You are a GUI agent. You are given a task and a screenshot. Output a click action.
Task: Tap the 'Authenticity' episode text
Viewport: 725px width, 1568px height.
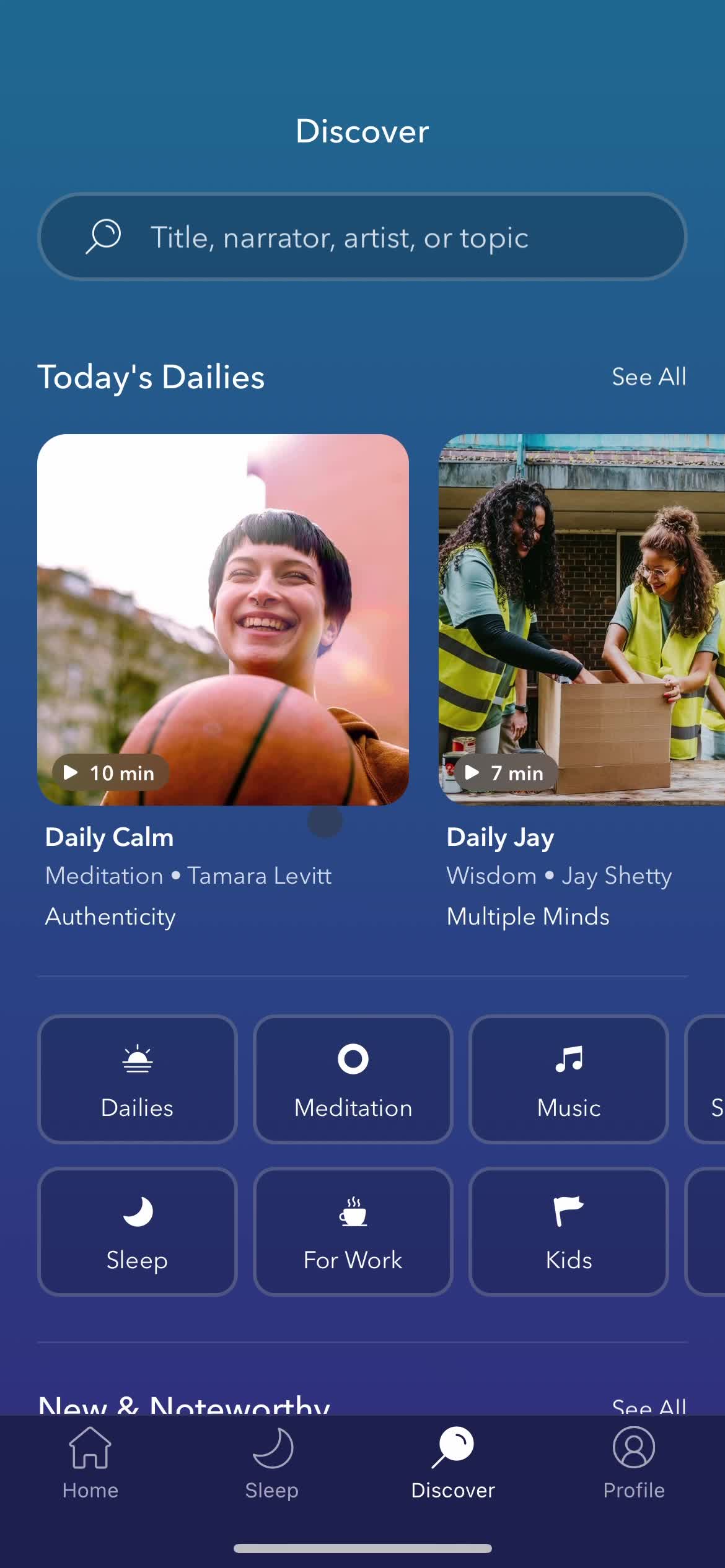[110, 917]
